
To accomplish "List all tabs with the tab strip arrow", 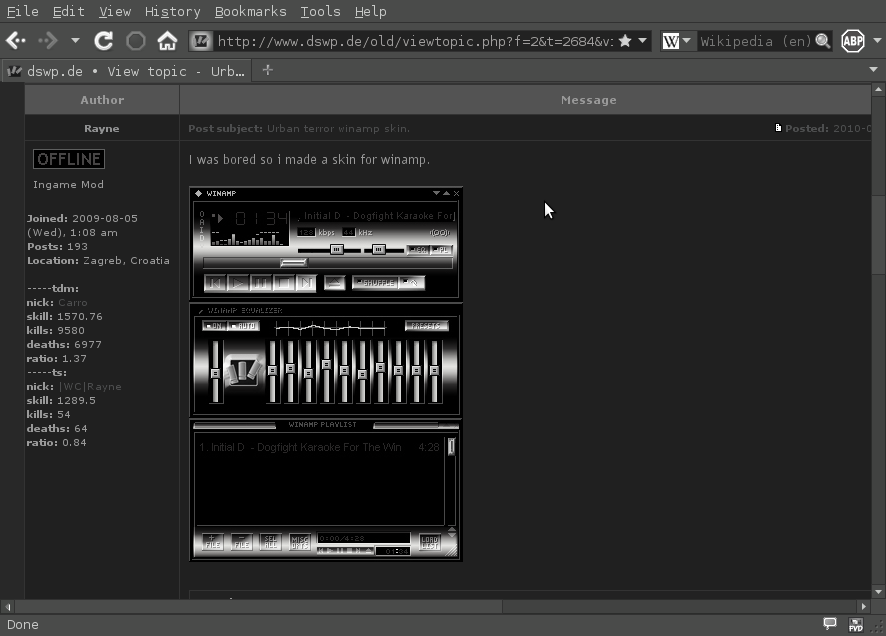I will point(873,70).
